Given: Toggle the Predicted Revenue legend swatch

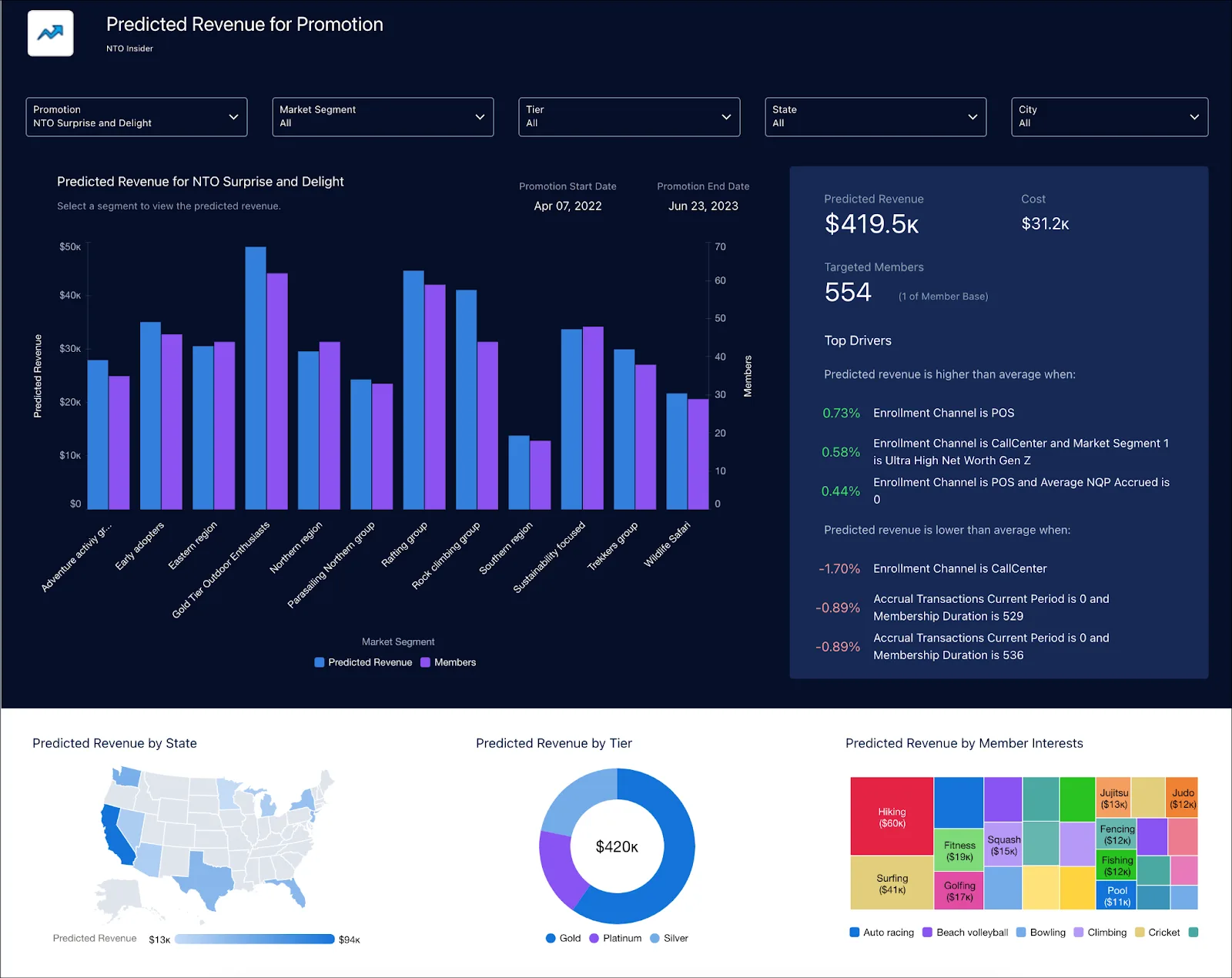Looking at the screenshot, I should coord(319,662).
